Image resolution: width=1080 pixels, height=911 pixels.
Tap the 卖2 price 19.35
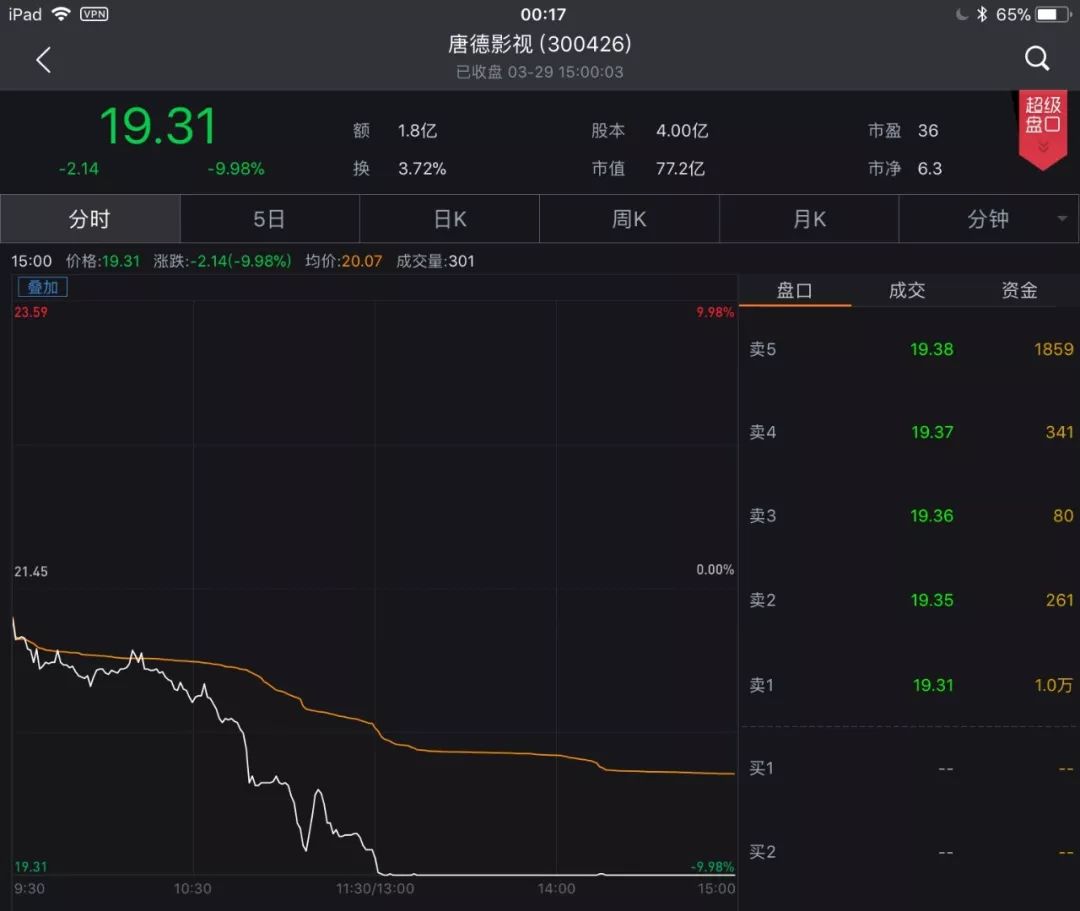[x=932, y=600]
